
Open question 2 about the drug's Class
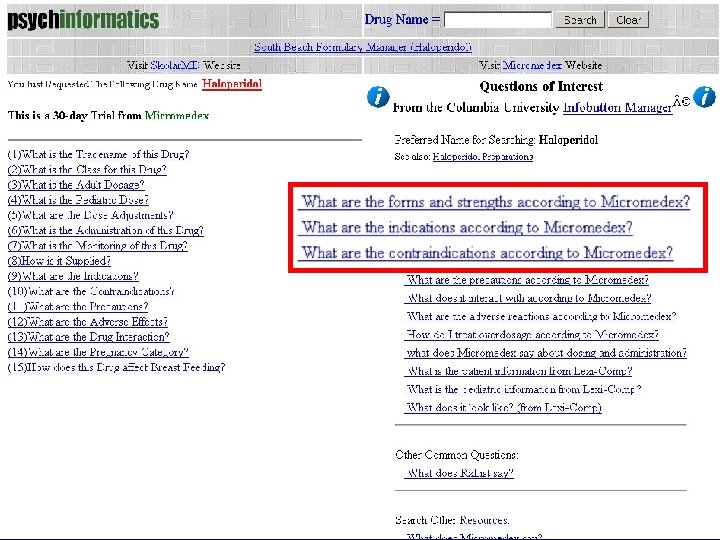coord(87,169)
